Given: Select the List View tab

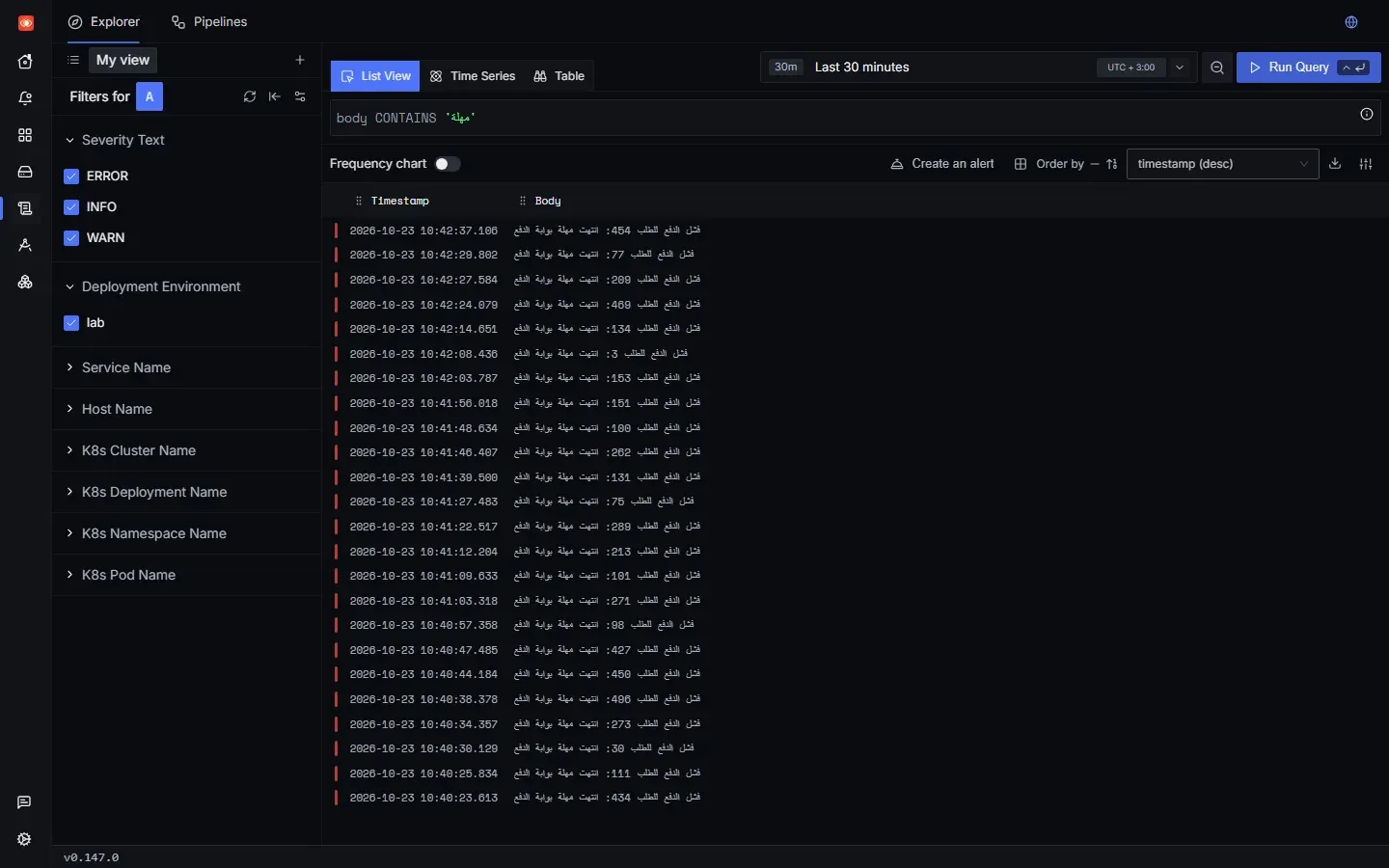Looking at the screenshot, I should [375, 76].
